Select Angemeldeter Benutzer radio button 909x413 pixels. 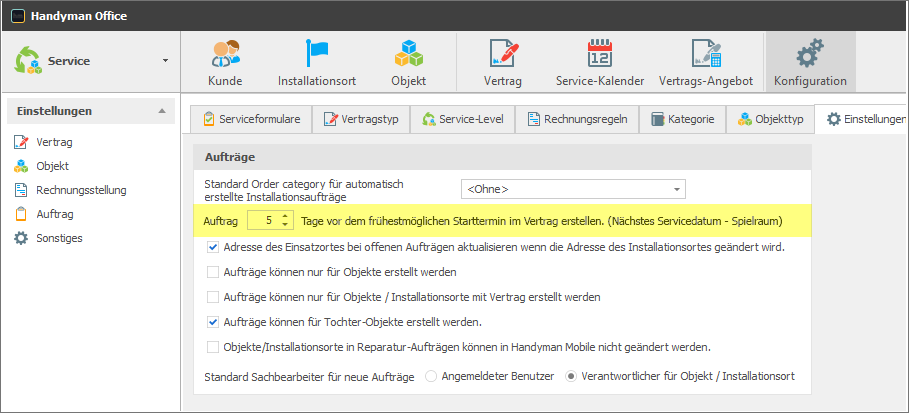click(431, 376)
